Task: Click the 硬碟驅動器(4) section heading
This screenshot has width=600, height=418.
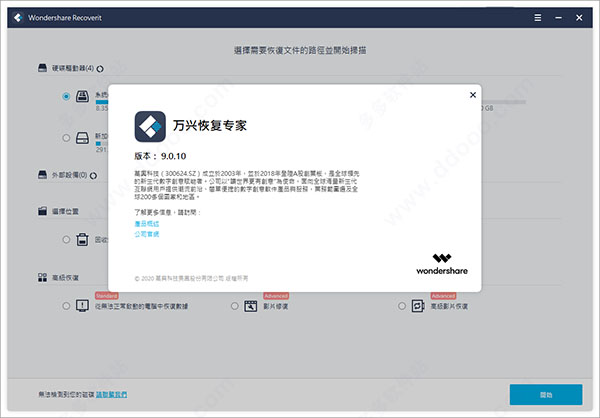Action: 73,68
